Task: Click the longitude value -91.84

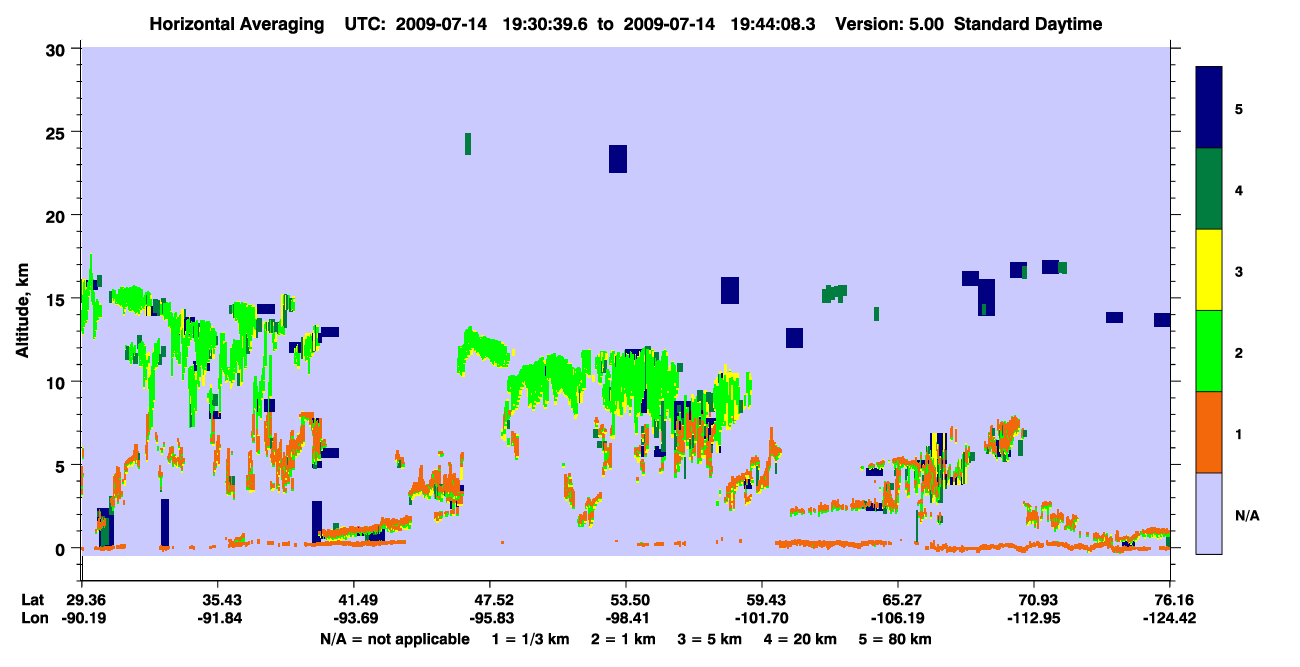Action: 218,618
